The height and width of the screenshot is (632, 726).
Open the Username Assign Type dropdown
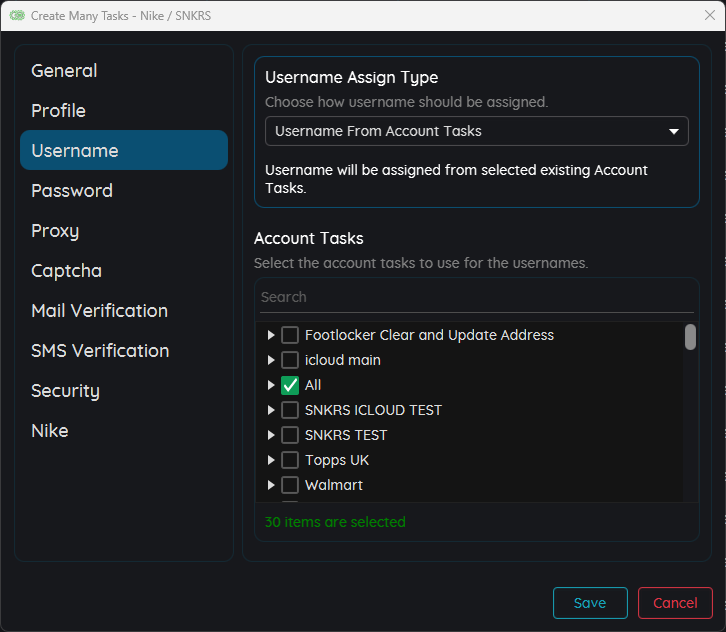pos(476,131)
